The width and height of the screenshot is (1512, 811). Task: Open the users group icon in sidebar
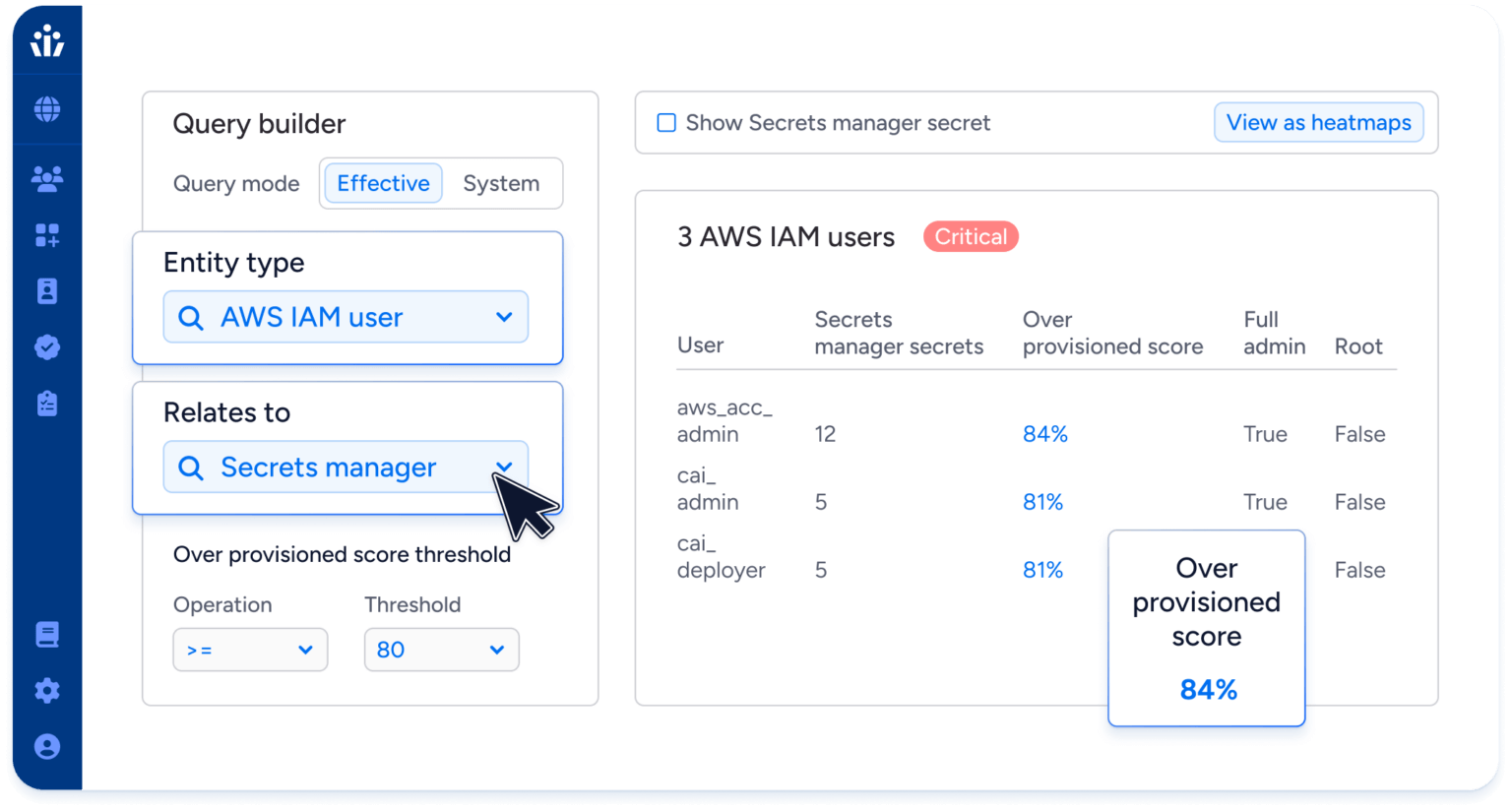click(46, 178)
